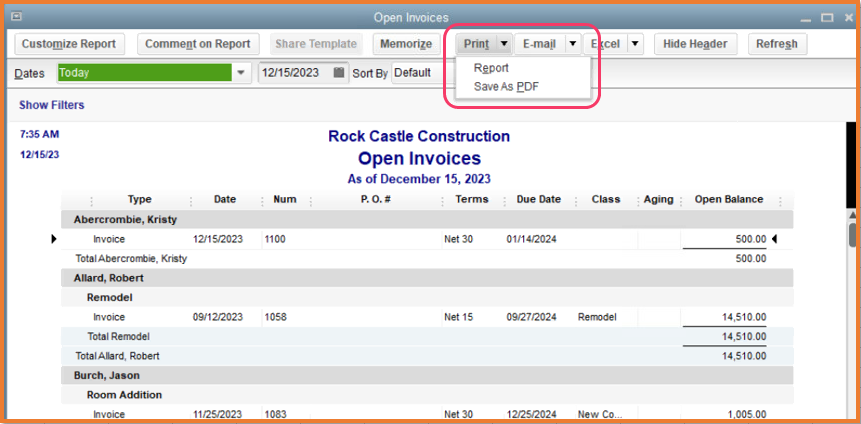Click the Type column header

(139, 199)
